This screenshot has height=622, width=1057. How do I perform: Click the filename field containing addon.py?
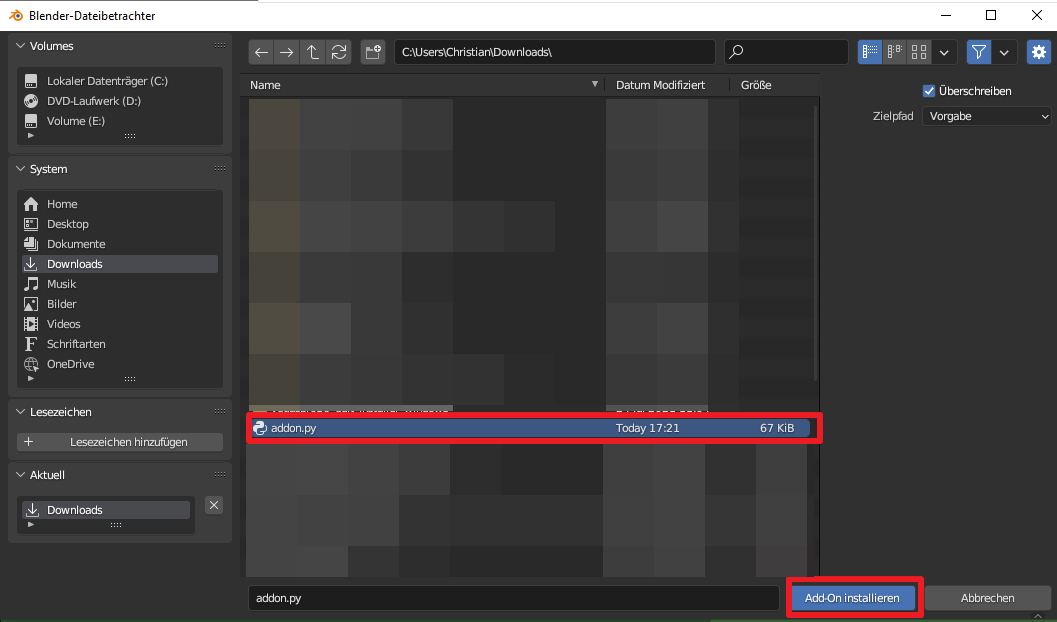tap(514, 598)
